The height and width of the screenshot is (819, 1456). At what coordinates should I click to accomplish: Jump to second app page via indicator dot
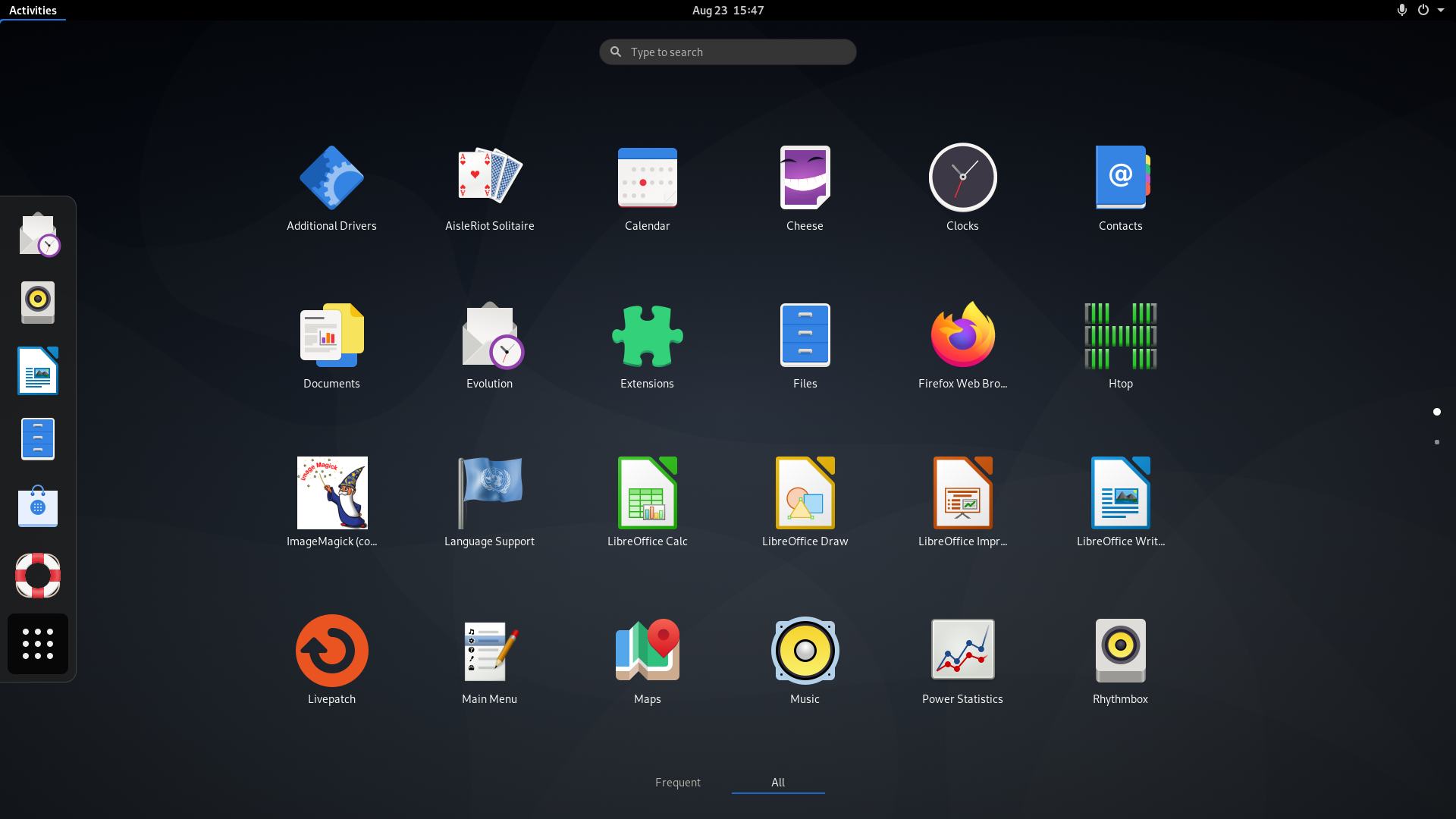coord(1438,442)
